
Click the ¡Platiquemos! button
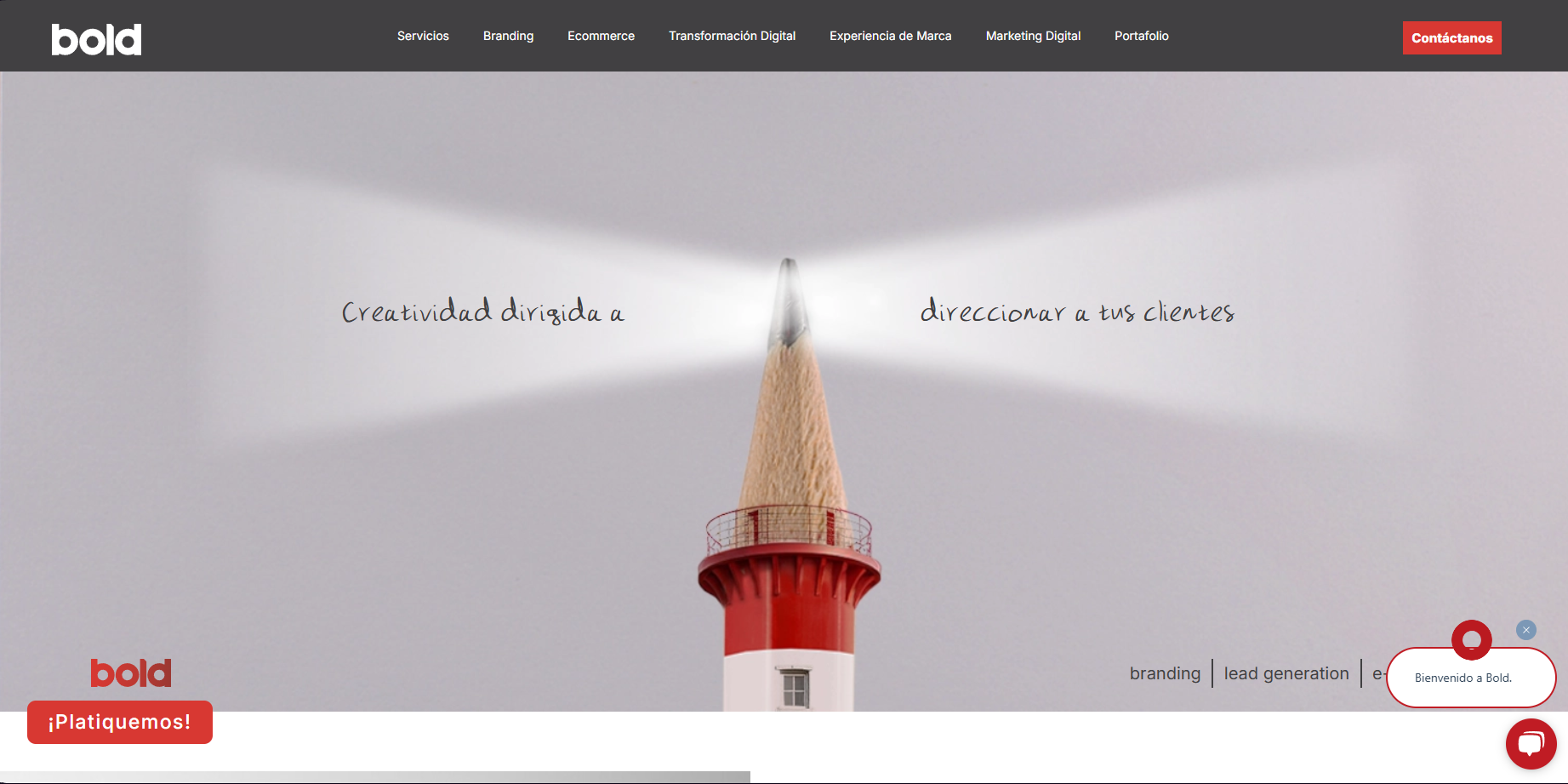tap(120, 722)
